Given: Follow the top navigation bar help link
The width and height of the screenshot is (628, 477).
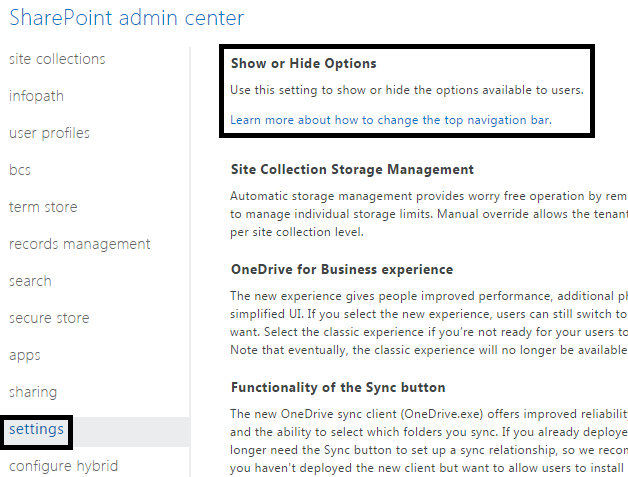Looking at the screenshot, I should click(x=391, y=120).
